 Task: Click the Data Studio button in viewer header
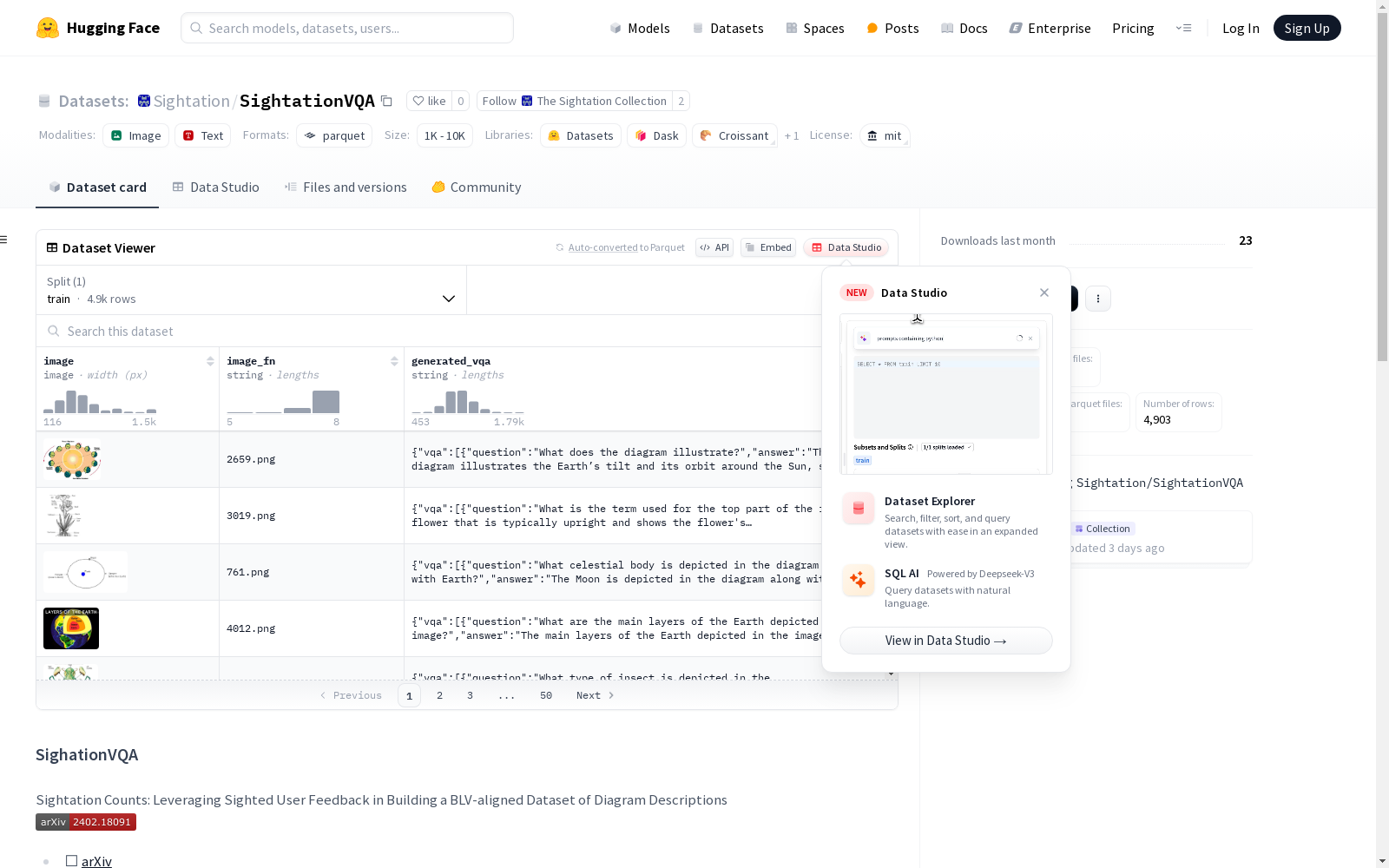click(846, 247)
